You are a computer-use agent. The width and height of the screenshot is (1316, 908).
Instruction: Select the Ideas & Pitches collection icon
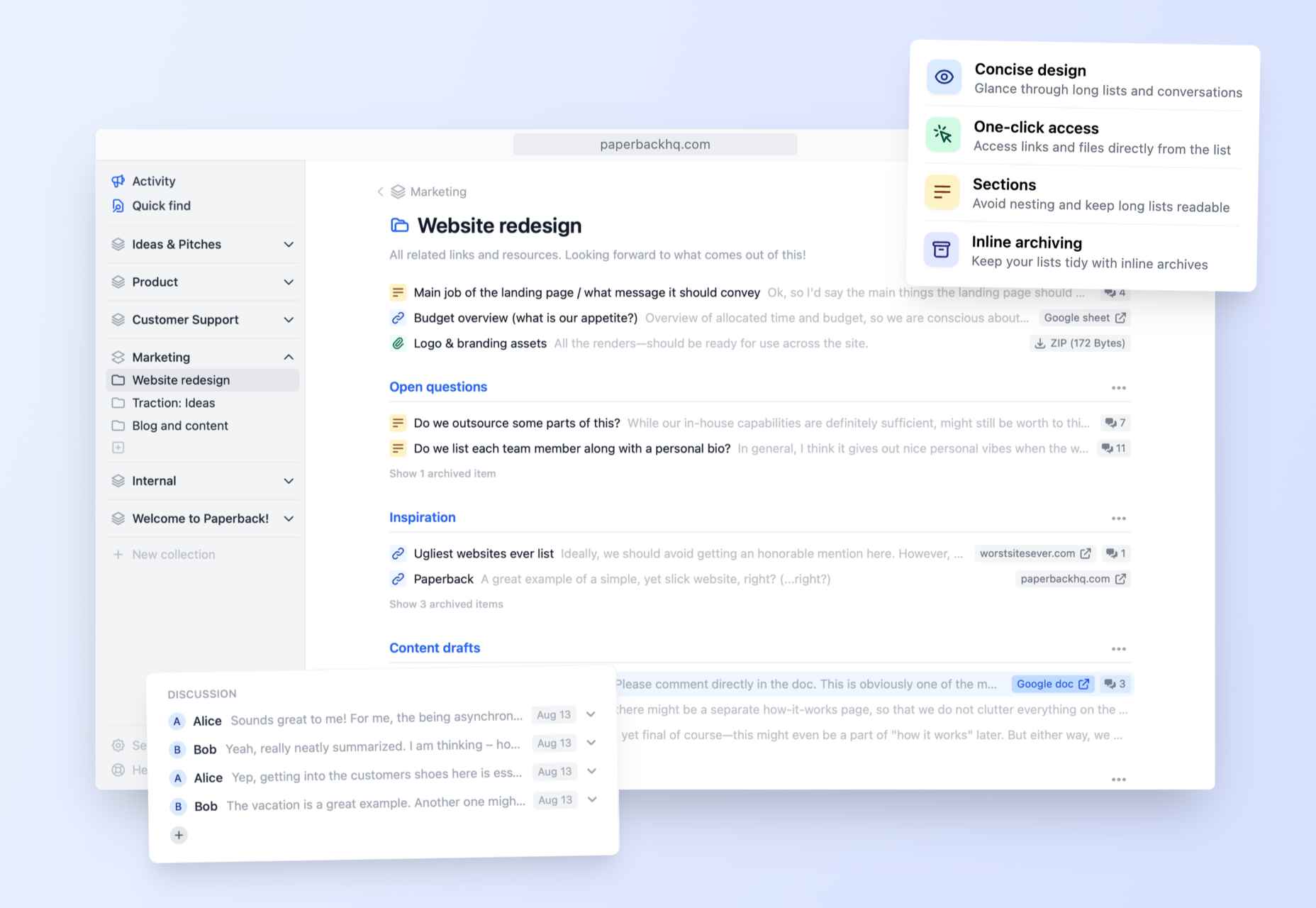(x=118, y=244)
